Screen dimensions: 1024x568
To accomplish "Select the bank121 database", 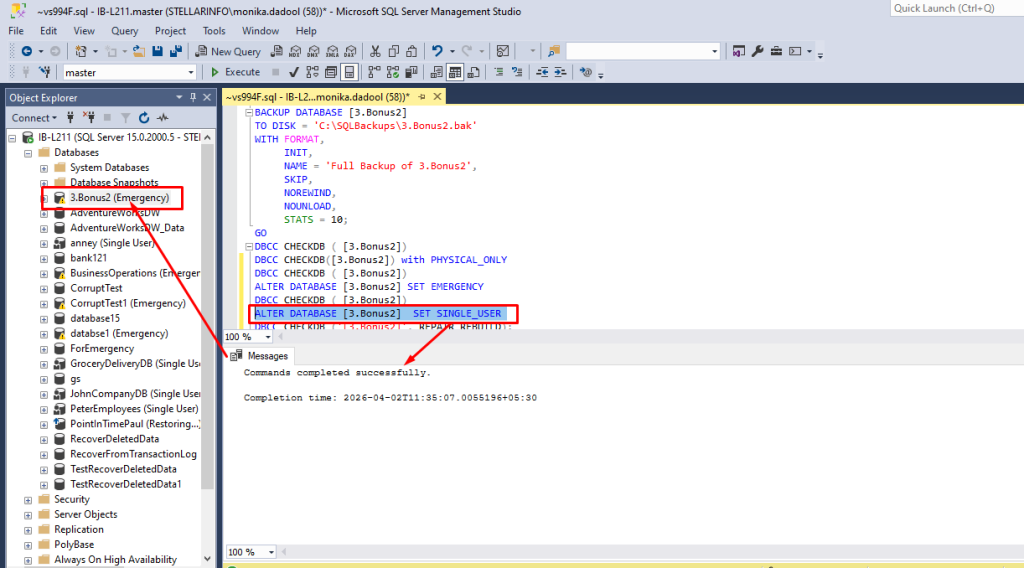I will click(88, 258).
